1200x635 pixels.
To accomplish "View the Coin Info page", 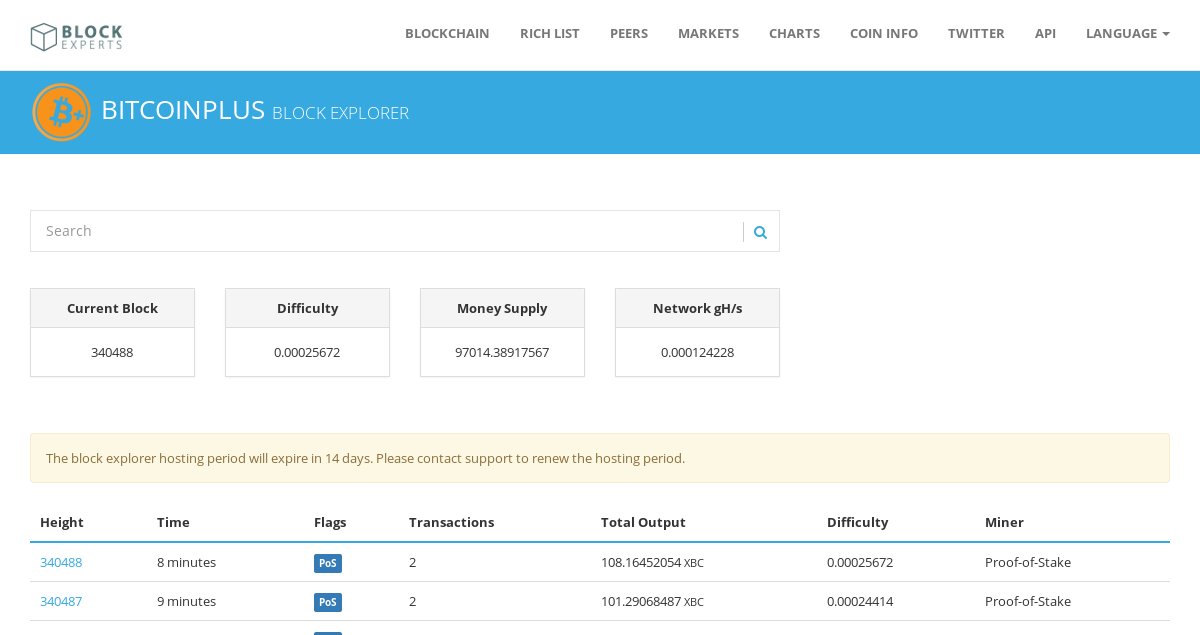I will point(884,33).
